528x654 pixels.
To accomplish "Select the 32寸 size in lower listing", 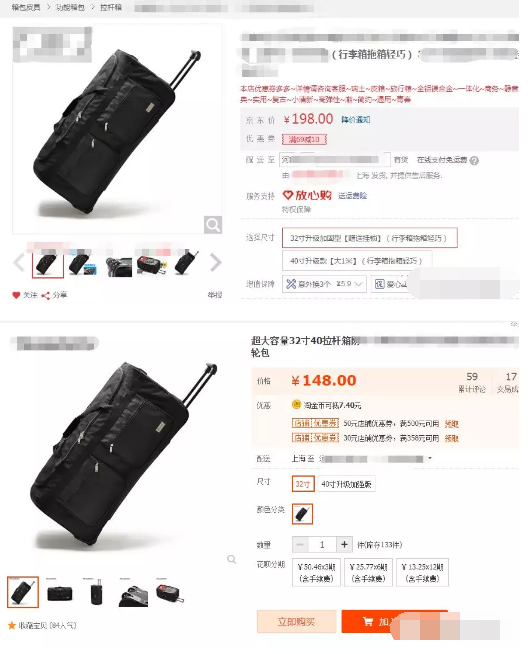I will (x=303, y=484).
